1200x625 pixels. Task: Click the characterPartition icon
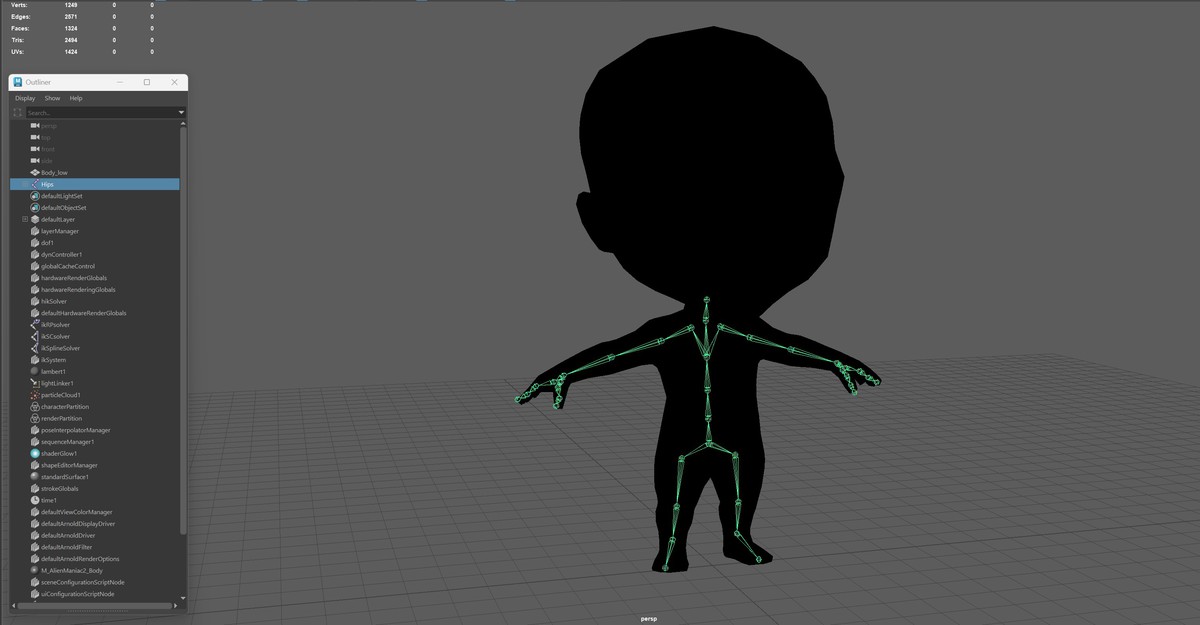35,407
